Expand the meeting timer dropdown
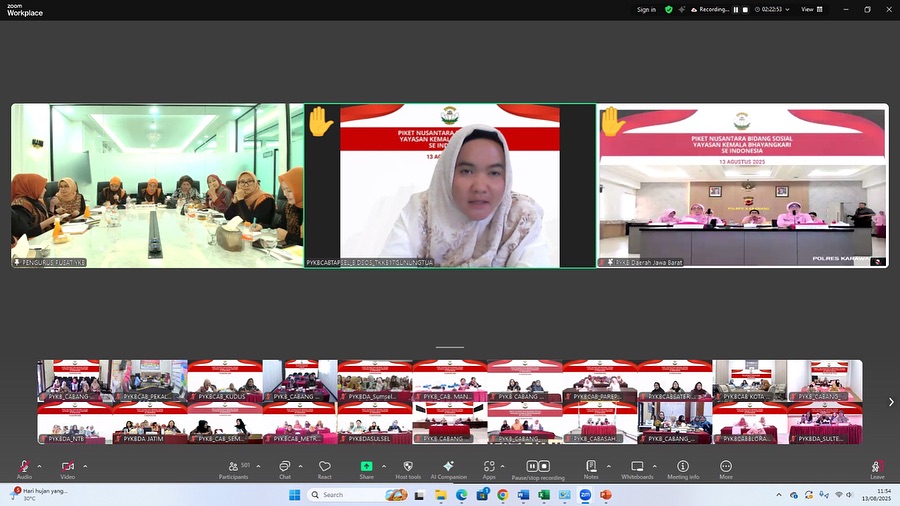The image size is (900, 506). 788,9
